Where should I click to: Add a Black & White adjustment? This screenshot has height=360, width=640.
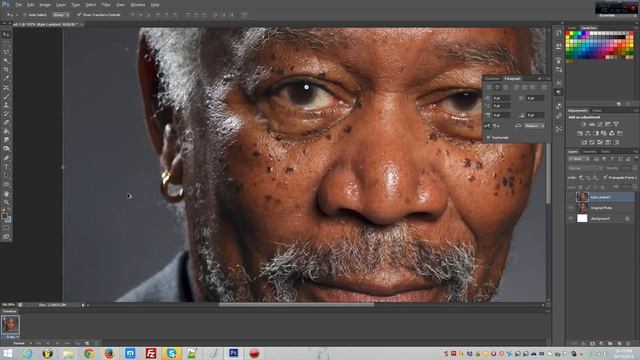[596, 133]
